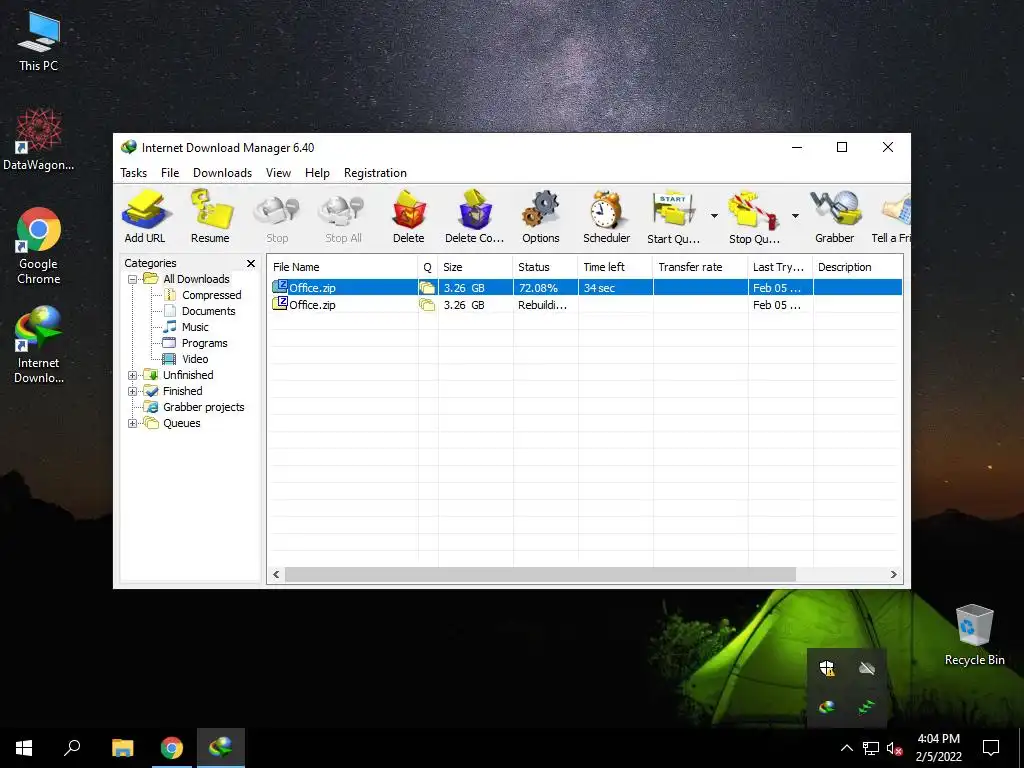Screen dimensions: 1024x768
Task: Collapse the All Downloads tree node
Action: (133, 279)
